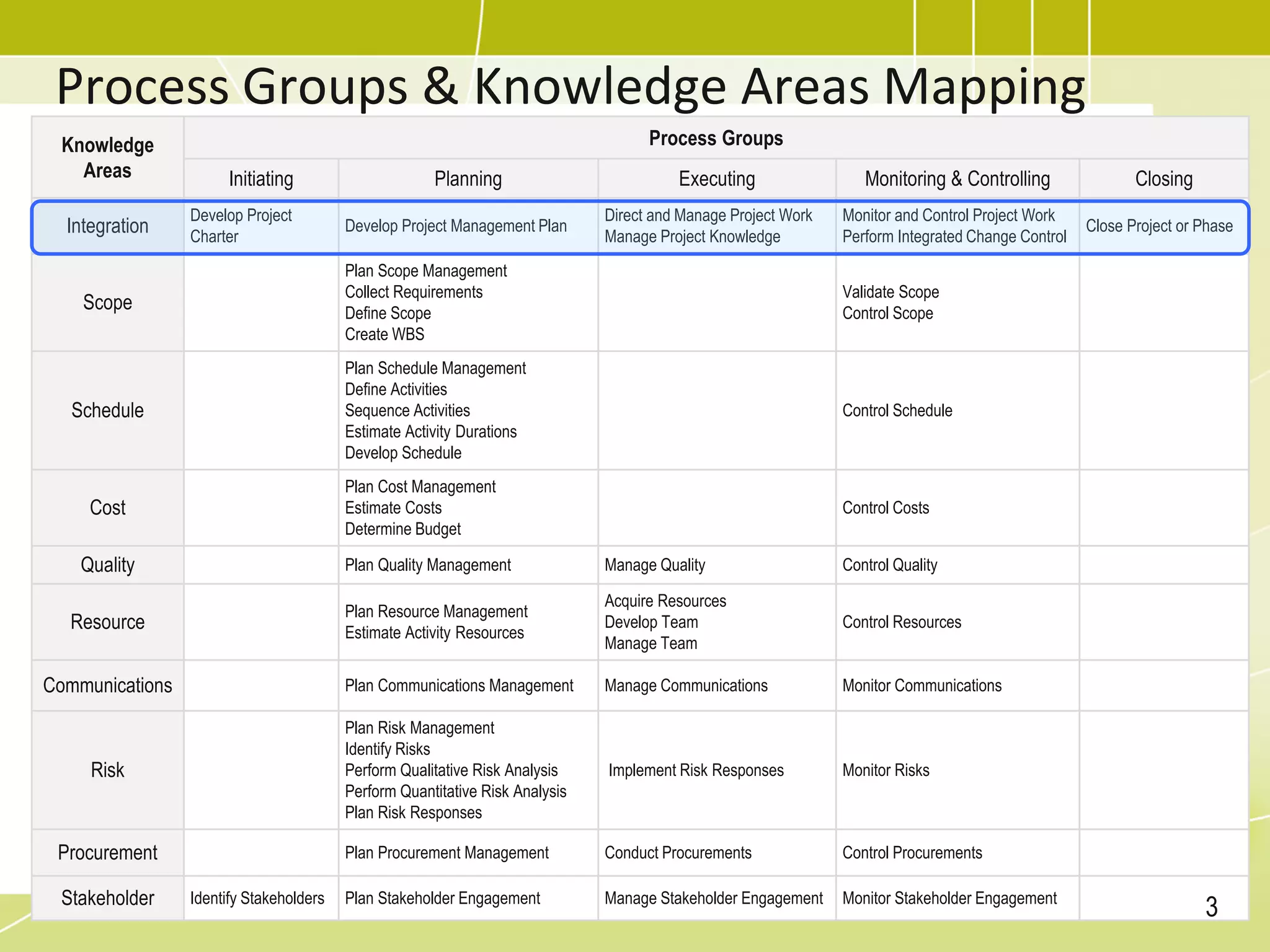Select the 'Integration' row label
This screenshot has width=1270, height=952.
click(108, 226)
